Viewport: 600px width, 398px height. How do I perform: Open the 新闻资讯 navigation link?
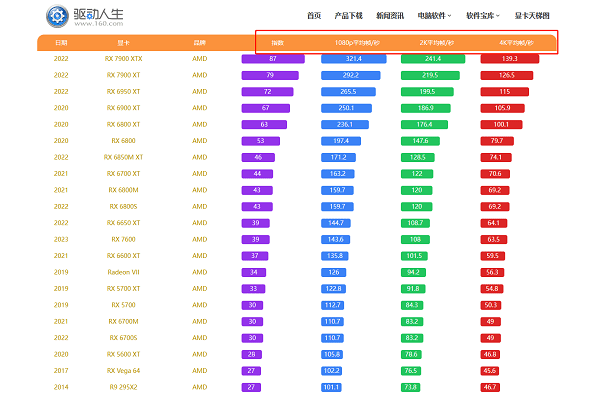pos(390,16)
